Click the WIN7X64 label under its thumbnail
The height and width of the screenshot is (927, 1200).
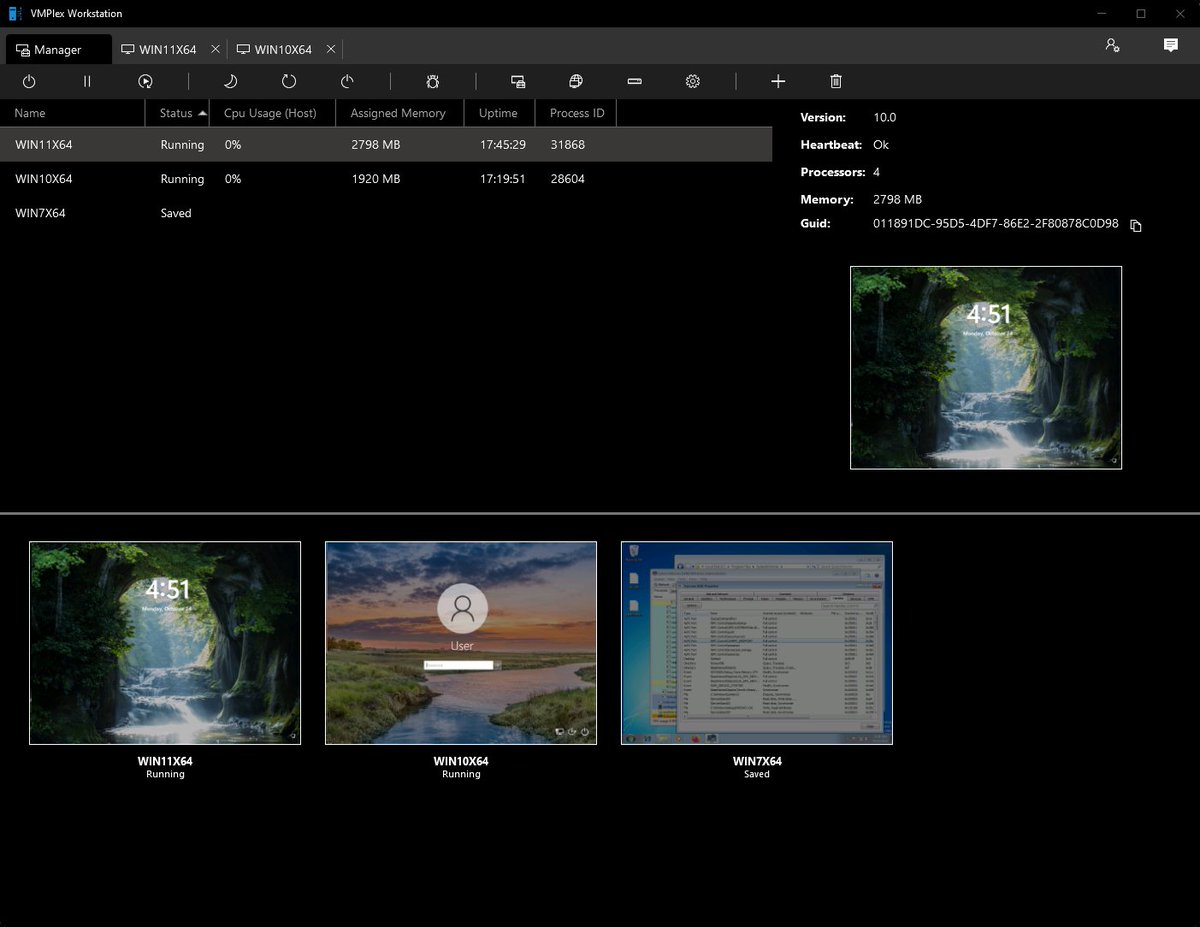(757, 761)
